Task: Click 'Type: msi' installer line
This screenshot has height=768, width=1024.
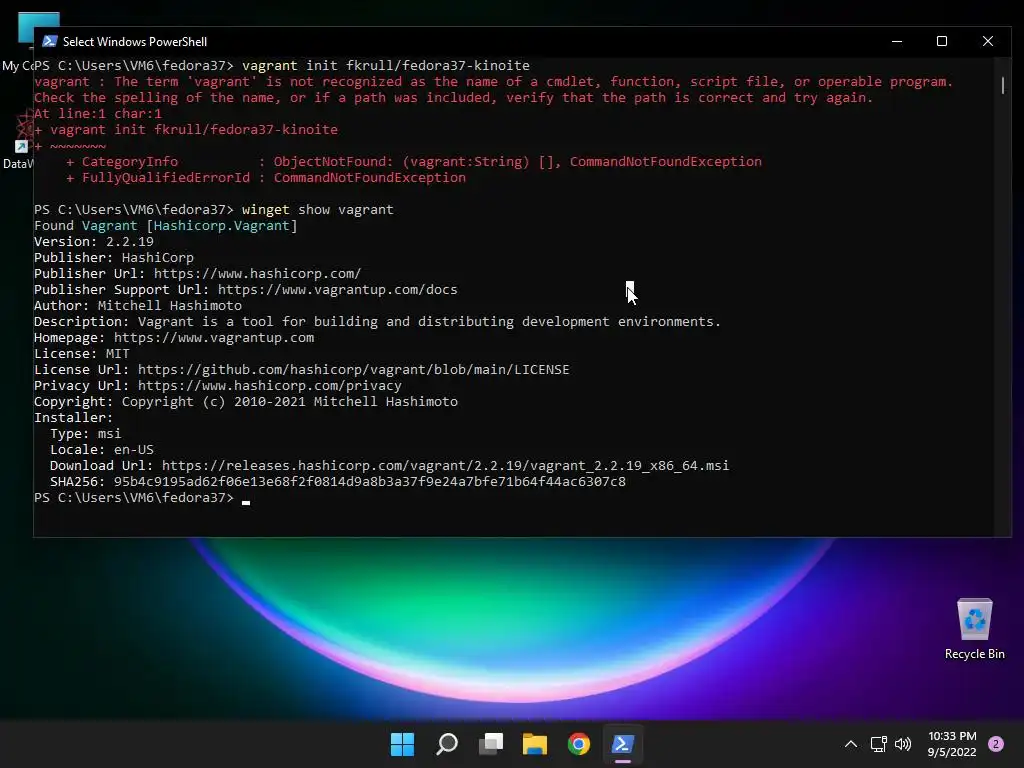Action: click(86, 434)
